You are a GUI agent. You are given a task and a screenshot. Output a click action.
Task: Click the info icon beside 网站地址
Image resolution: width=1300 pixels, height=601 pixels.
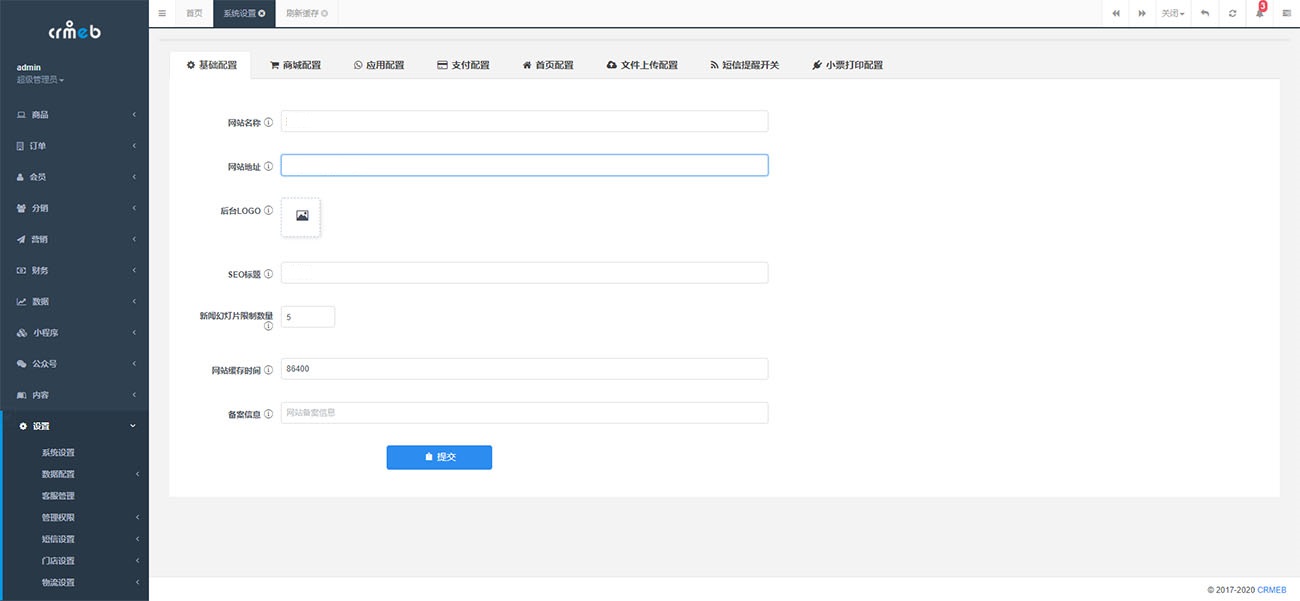268,167
